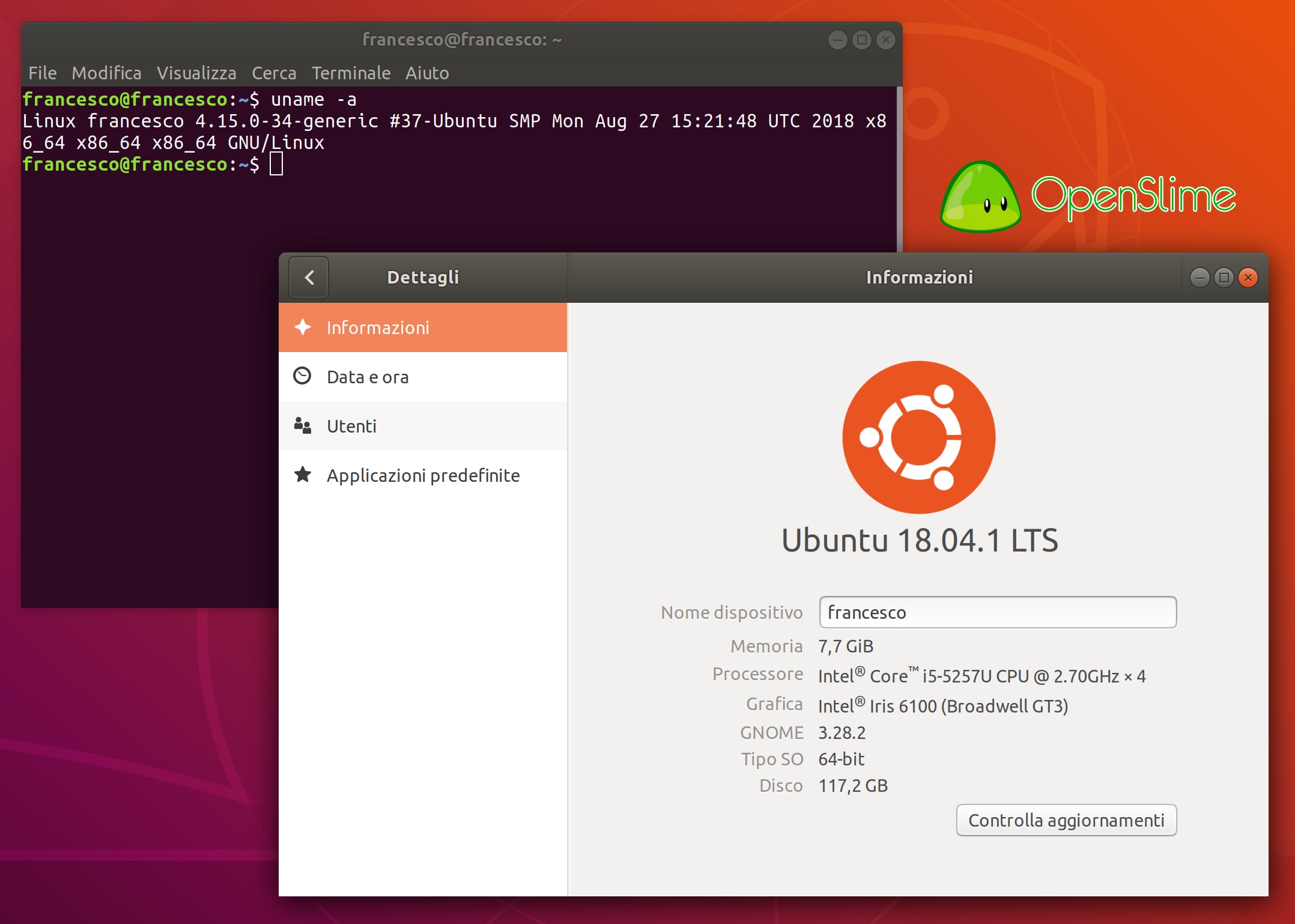Click the processor value Intel Core i5-5257U
Screen dimensions: 1295x924
point(982,675)
